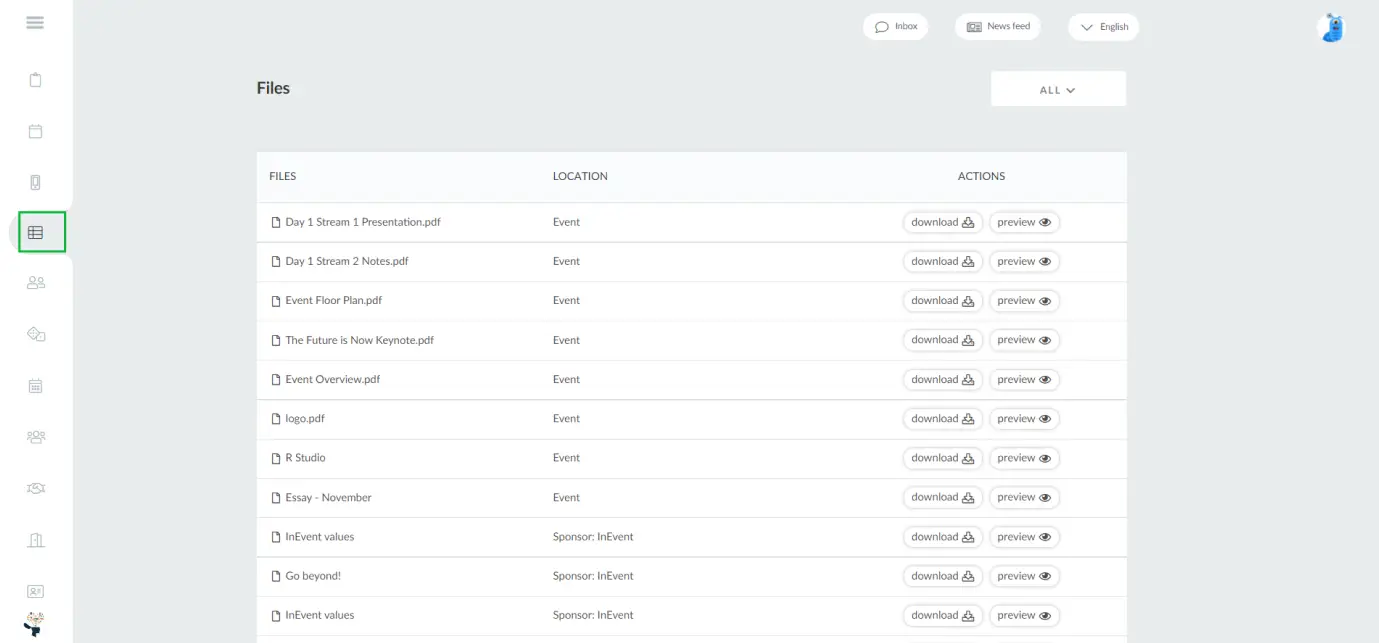The image size is (1379, 643).
Task: Click Sponsor: InEvent in Go beyond! row
Action: [593, 576]
